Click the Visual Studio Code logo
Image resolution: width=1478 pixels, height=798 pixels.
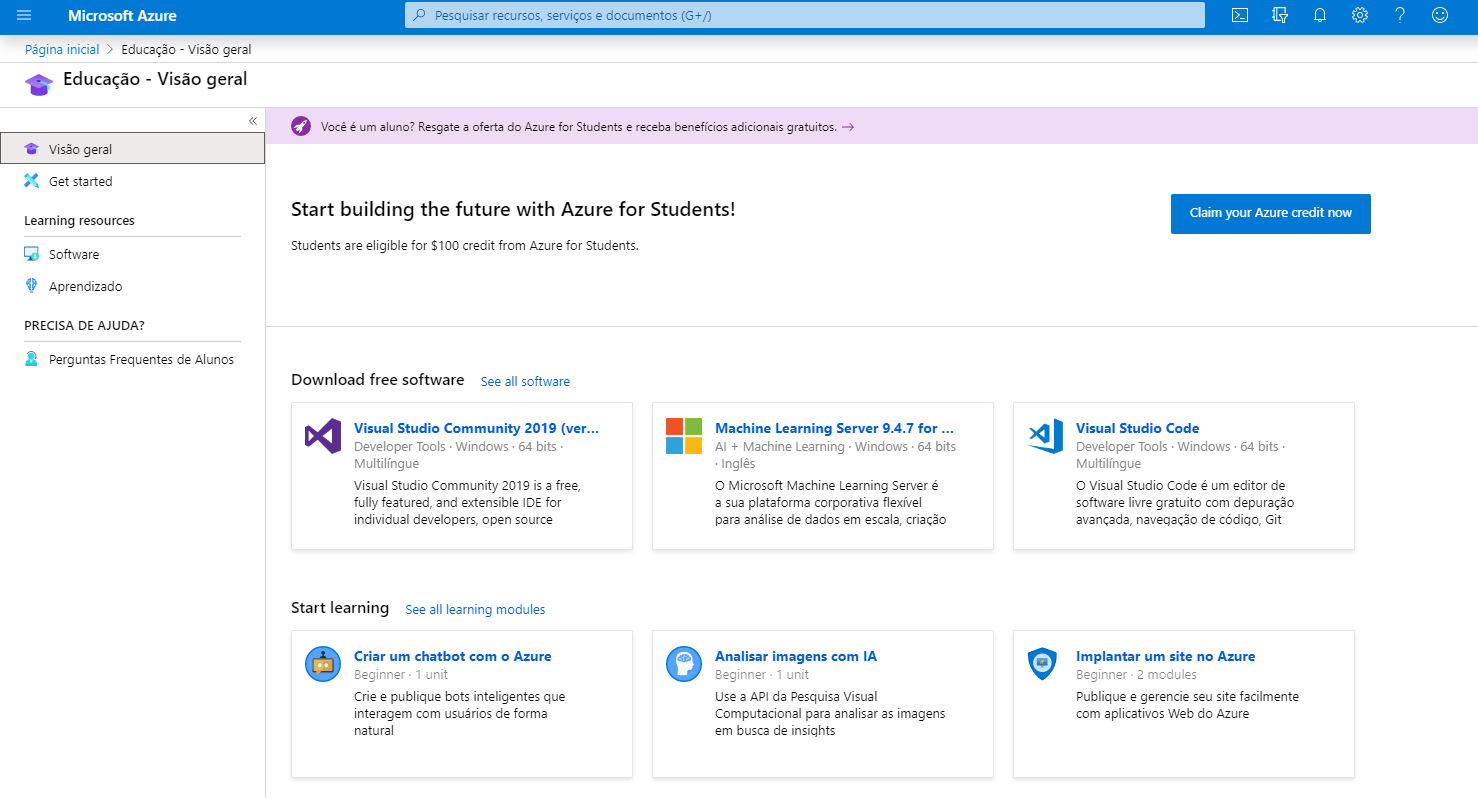point(1045,437)
